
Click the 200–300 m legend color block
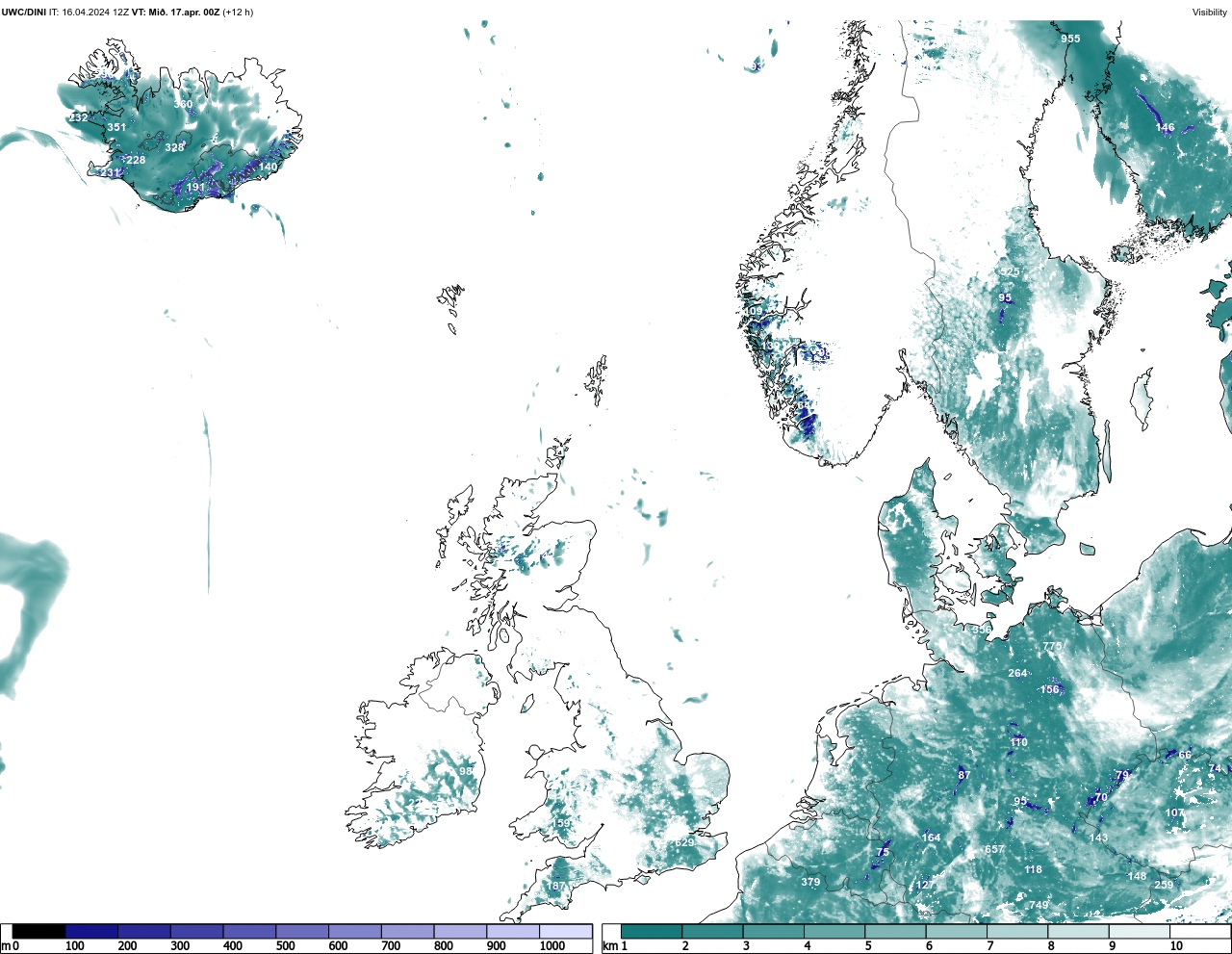(144, 931)
